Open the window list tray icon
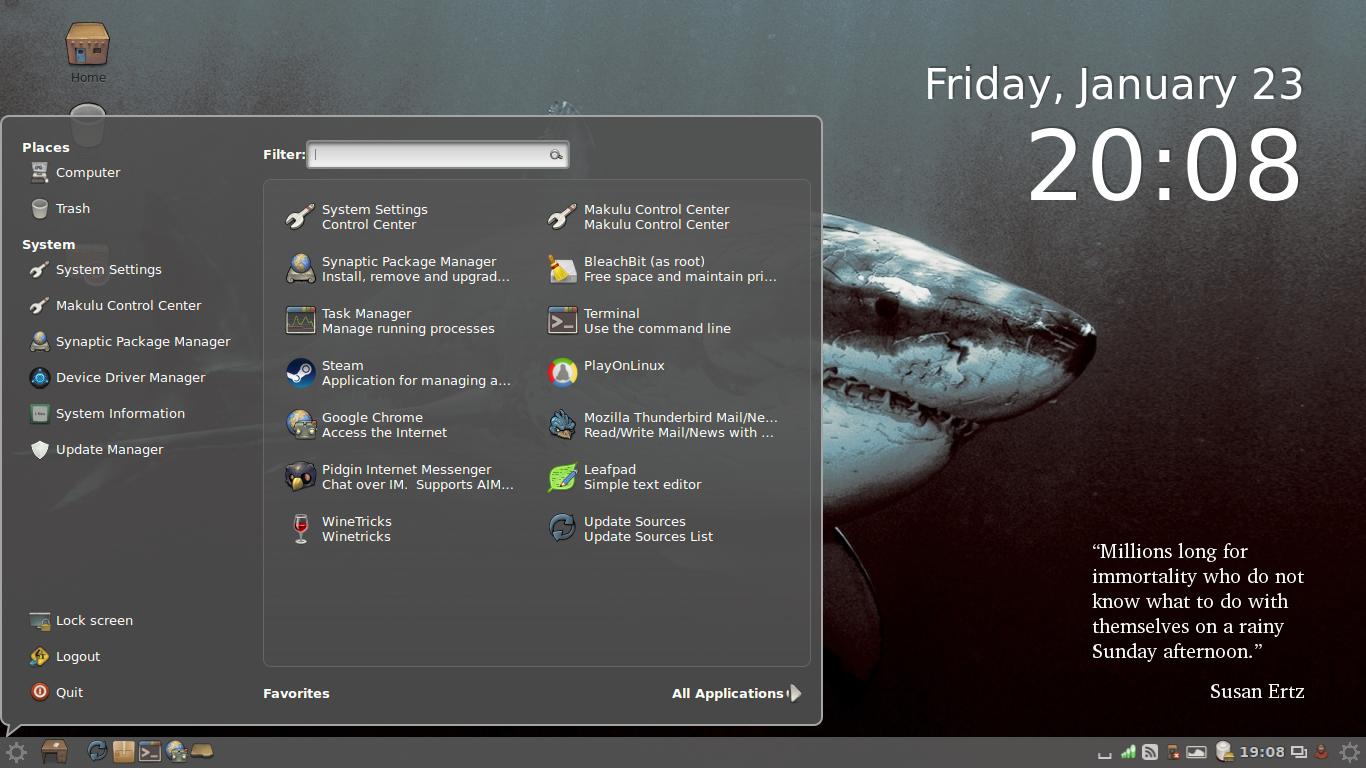This screenshot has width=1366, height=768. tap(1299, 752)
